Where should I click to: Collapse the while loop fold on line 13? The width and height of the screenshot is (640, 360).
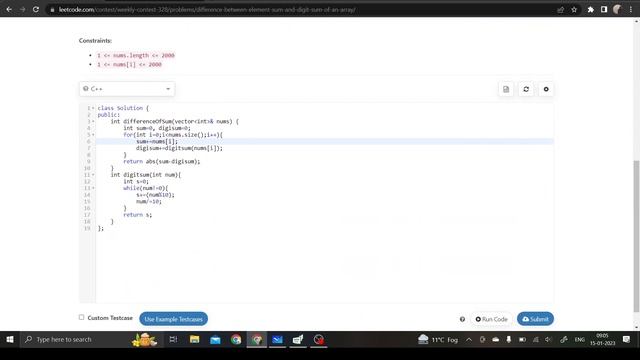tap(93, 188)
